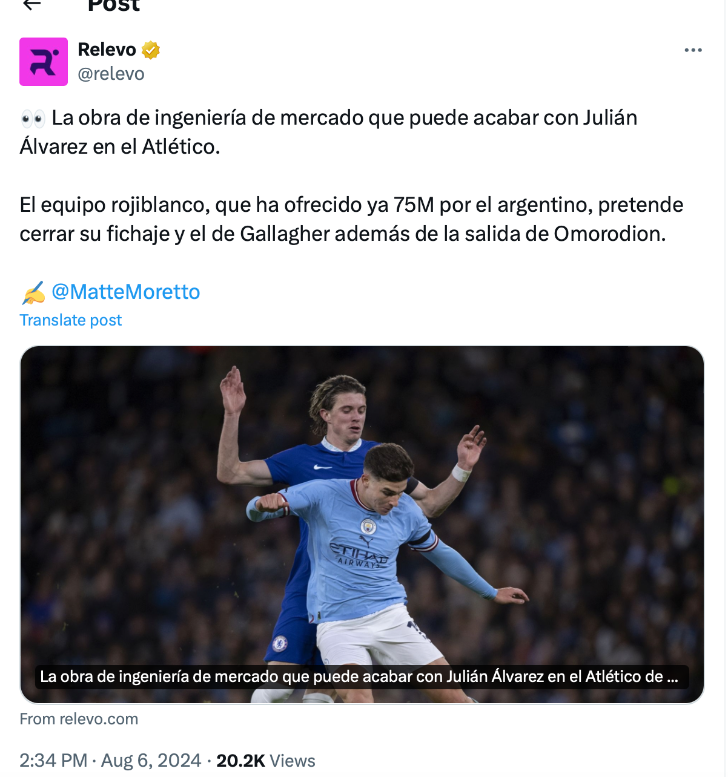728x777 pixels.
Task: Click Translate post
Action: pos(70,320)
